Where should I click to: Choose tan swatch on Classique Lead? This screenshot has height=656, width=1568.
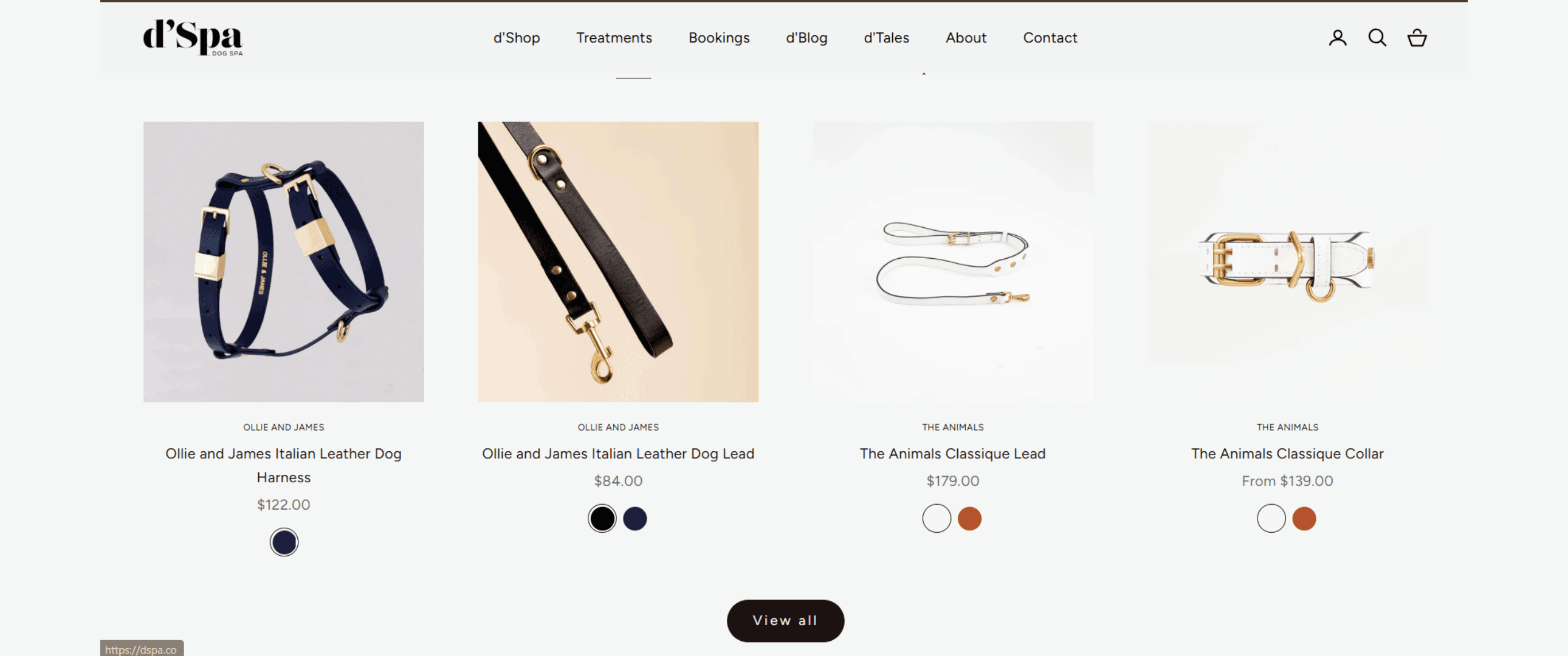point(969,519)
